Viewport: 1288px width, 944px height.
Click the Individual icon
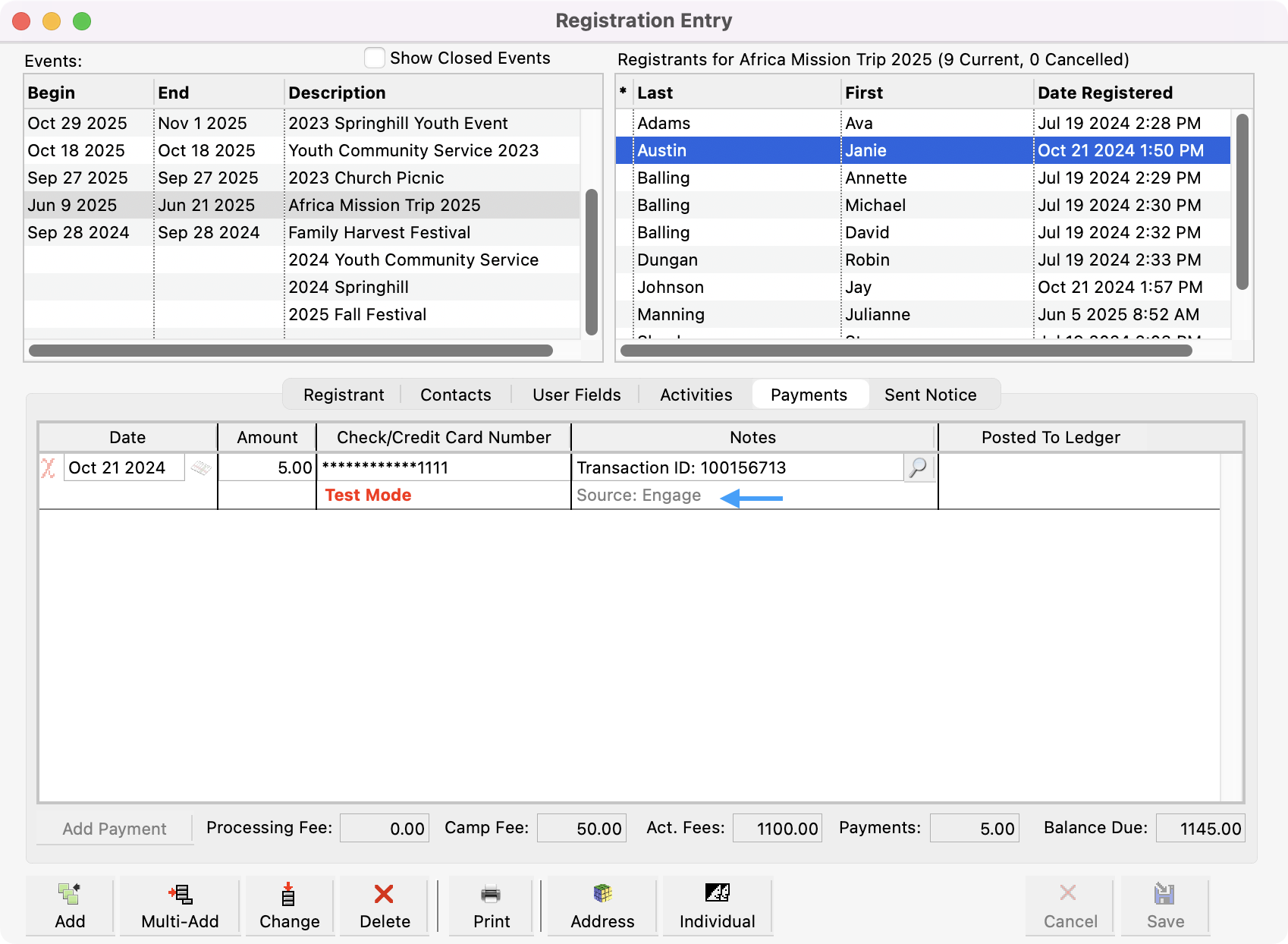[x=717, y=905]
